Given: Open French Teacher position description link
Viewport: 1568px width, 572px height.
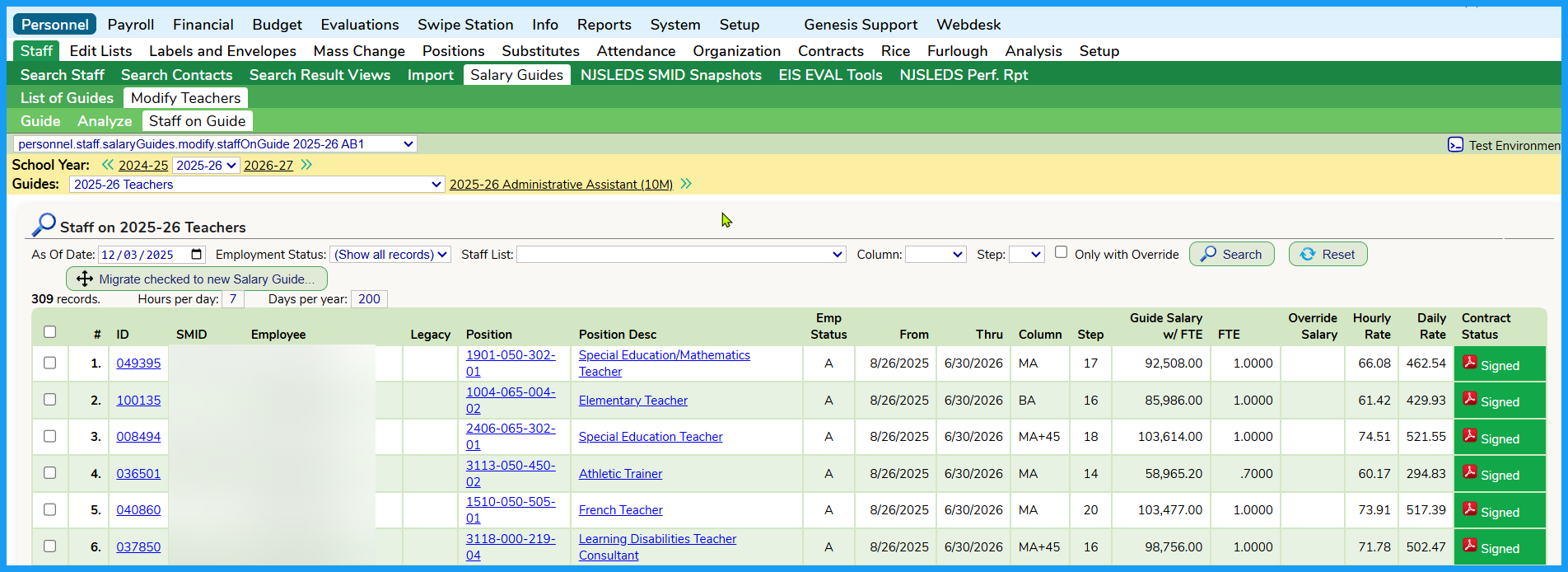Looking at the screenshot, I should [620, 510].
